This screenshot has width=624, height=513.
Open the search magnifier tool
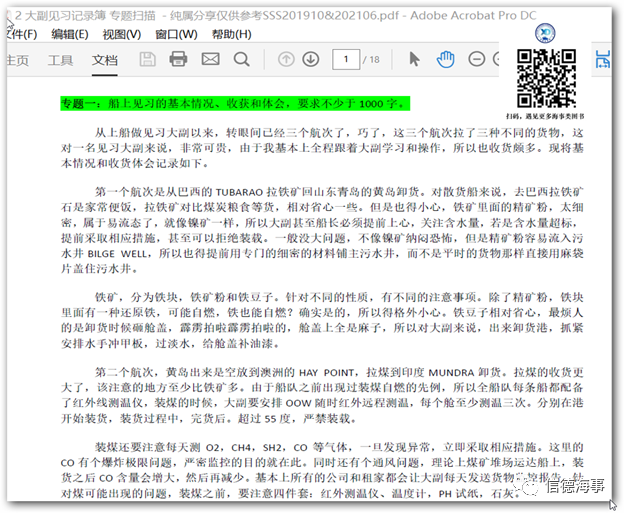click(241, 59)
